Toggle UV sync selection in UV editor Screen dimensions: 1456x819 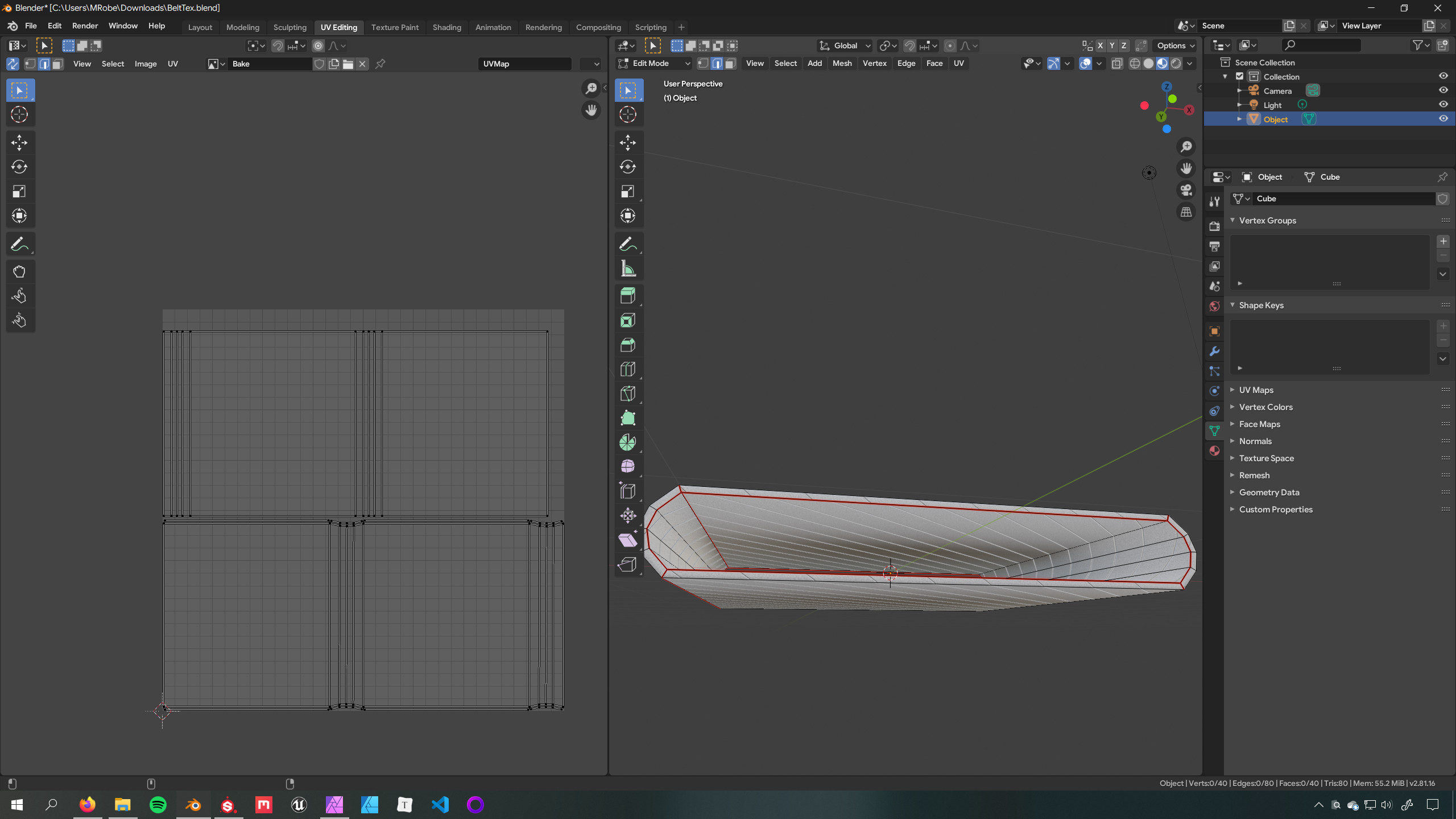click(x=13, y=64)
